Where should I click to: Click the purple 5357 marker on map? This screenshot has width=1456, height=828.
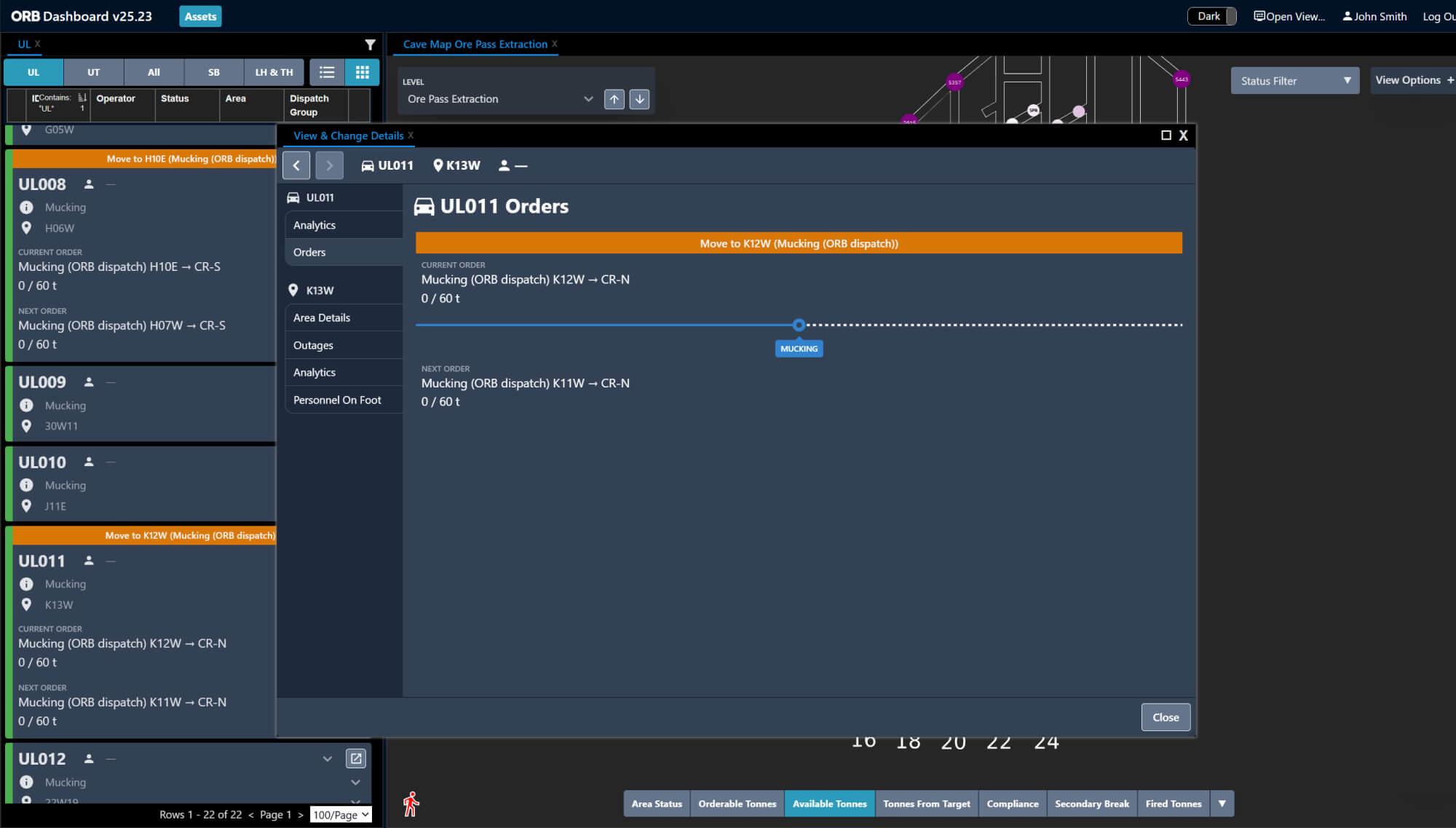click(954, 82)
